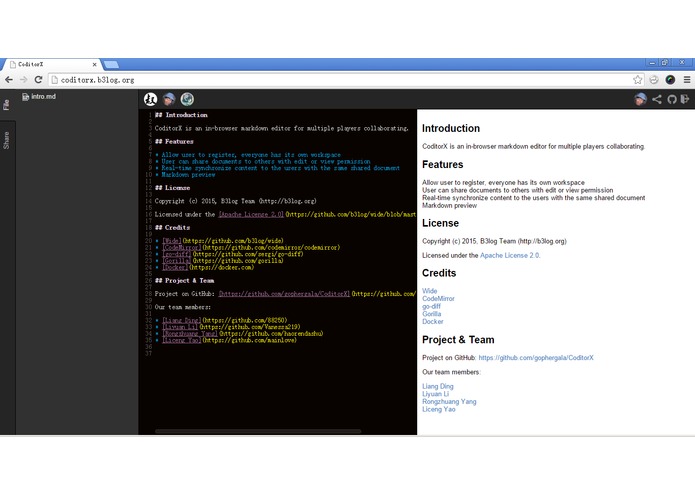Open the GitHub icon link
This screenshot has width=695, height=494.
(x=672, y=99)
